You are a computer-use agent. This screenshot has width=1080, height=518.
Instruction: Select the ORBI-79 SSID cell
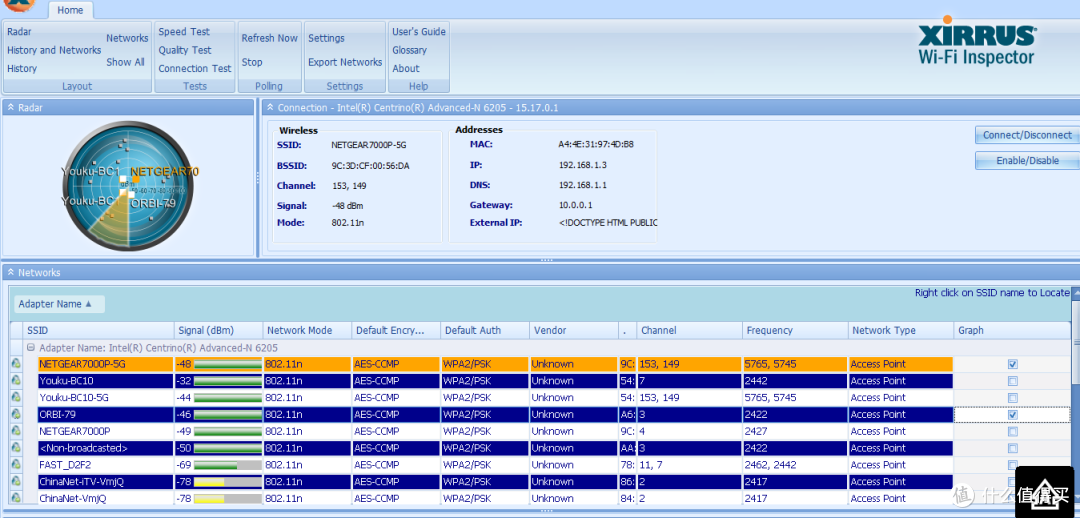[105, 415]
